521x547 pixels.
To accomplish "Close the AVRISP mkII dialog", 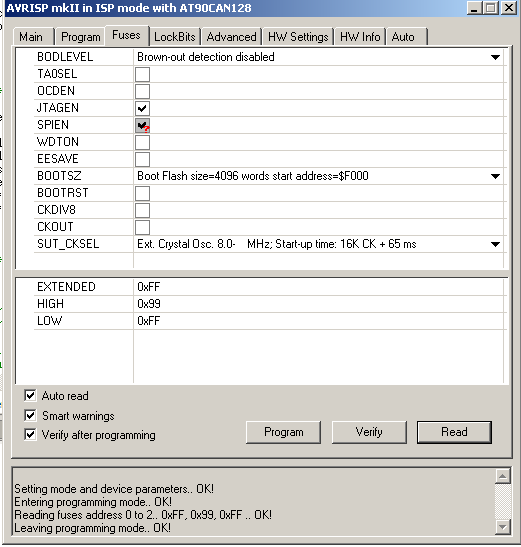I will (509, 8).
